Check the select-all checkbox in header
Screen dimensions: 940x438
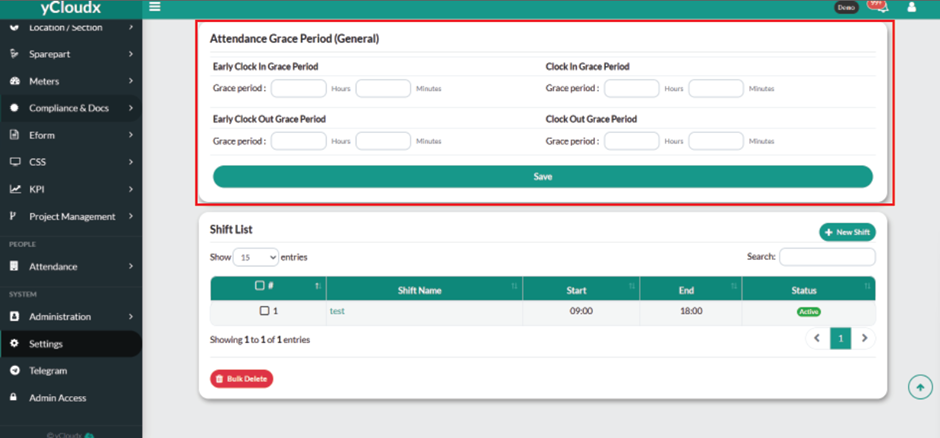point(260,286)
